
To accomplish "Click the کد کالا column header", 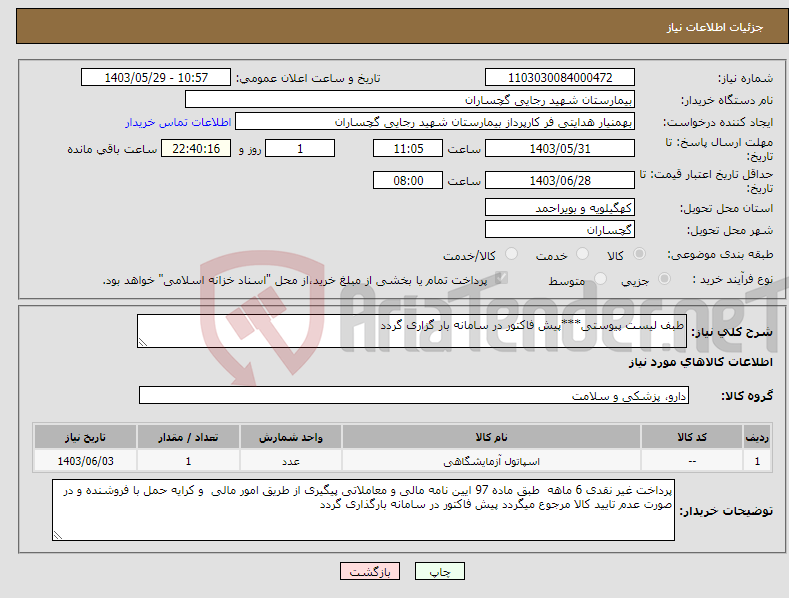I will 692,437.
